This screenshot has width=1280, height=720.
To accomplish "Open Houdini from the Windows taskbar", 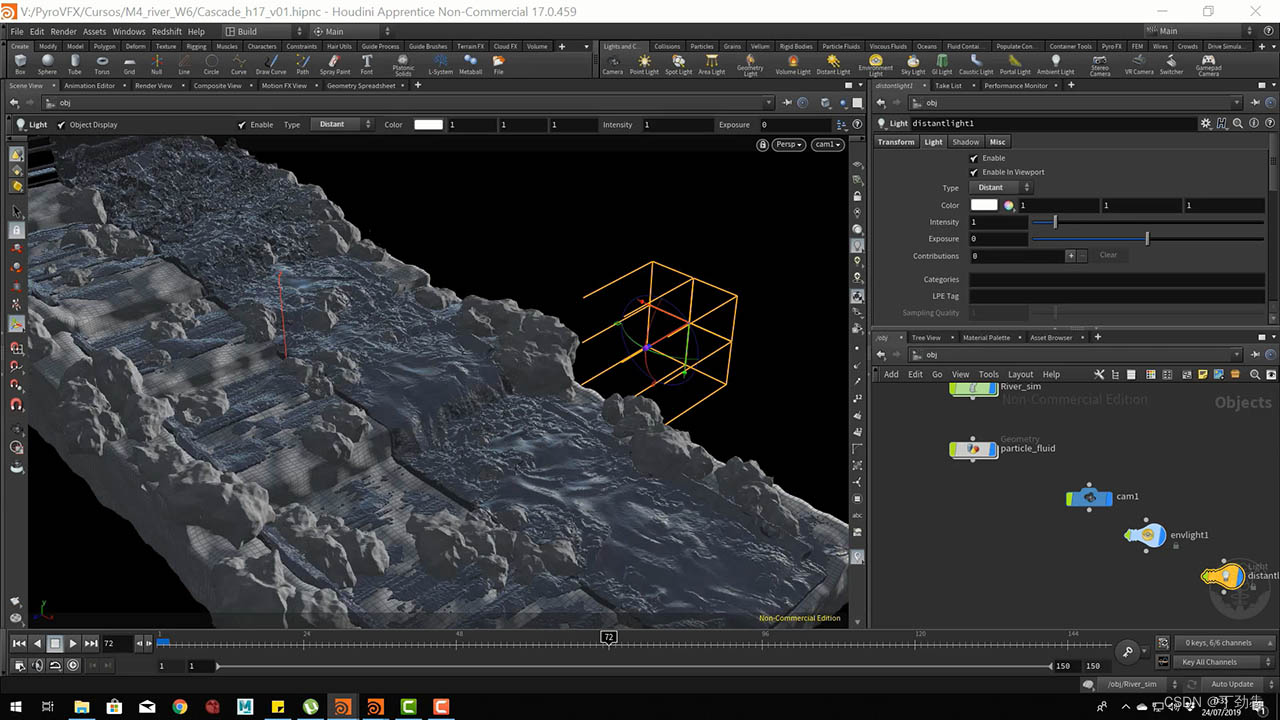I will point(342,707).
